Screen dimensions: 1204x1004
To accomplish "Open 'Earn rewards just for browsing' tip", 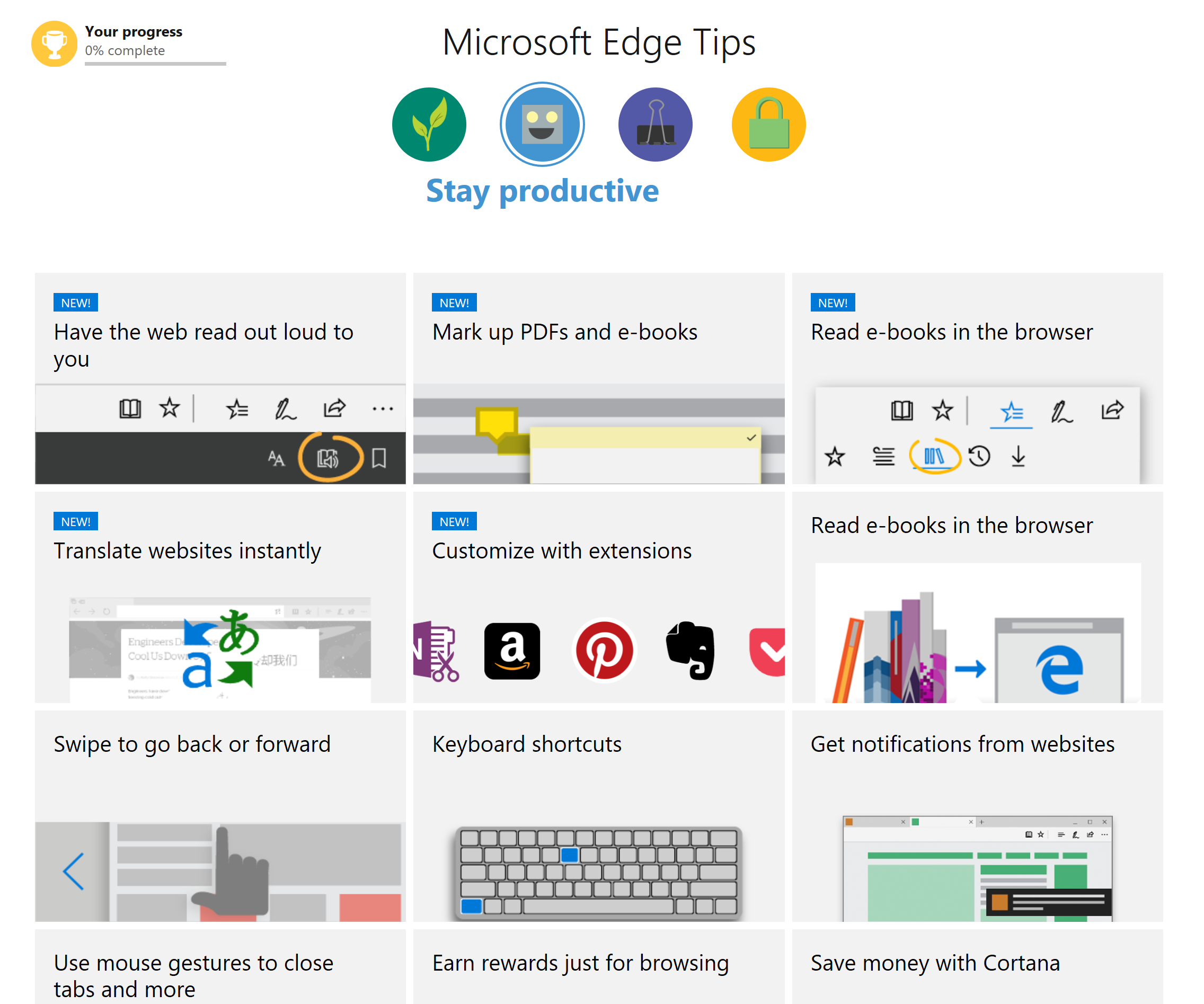I will (599, 967).
